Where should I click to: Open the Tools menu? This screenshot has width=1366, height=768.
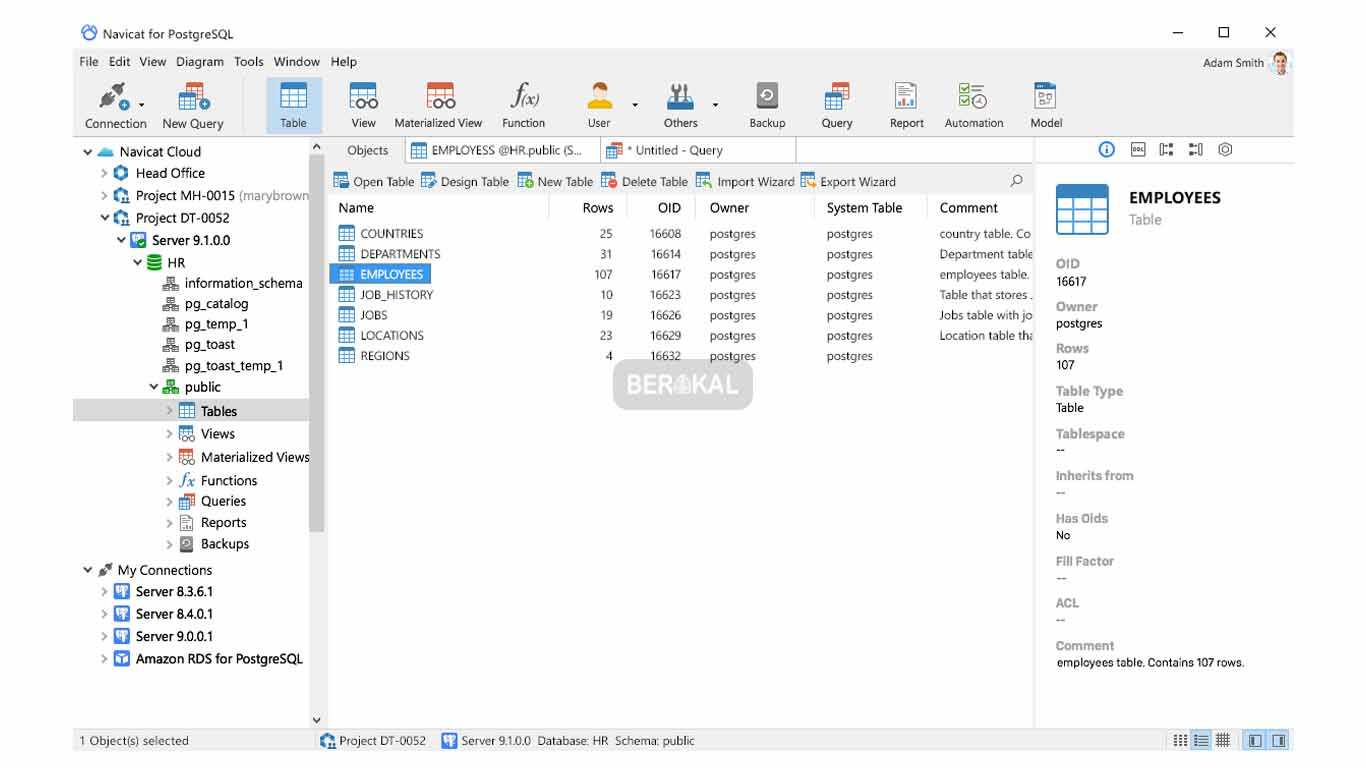[x=248, y=61]
